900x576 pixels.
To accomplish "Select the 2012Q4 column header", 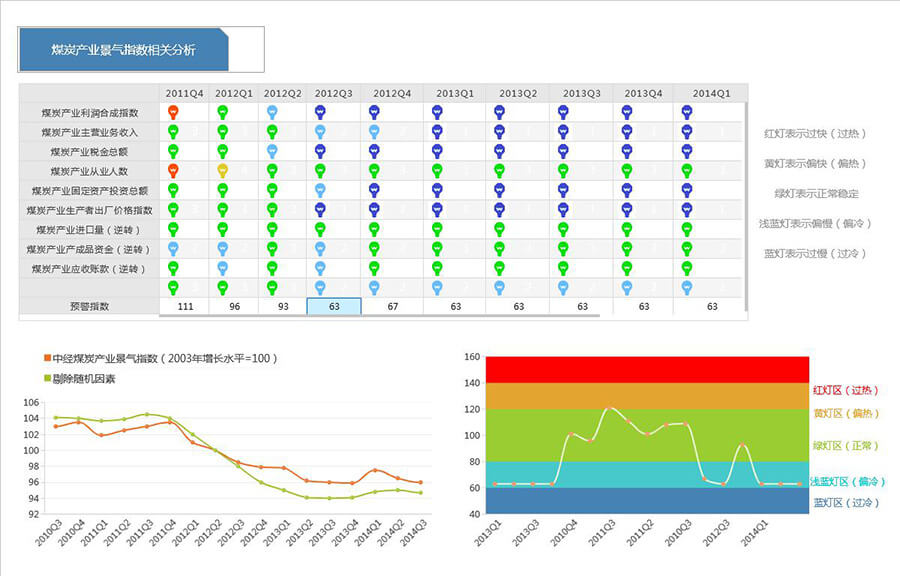I will tap(392, 93).
